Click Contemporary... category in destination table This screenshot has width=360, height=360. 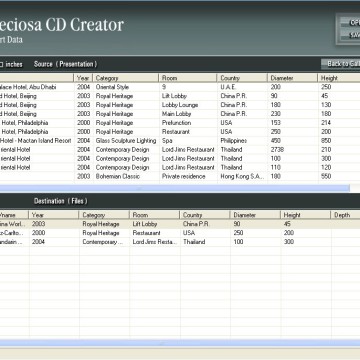(103, 242)
